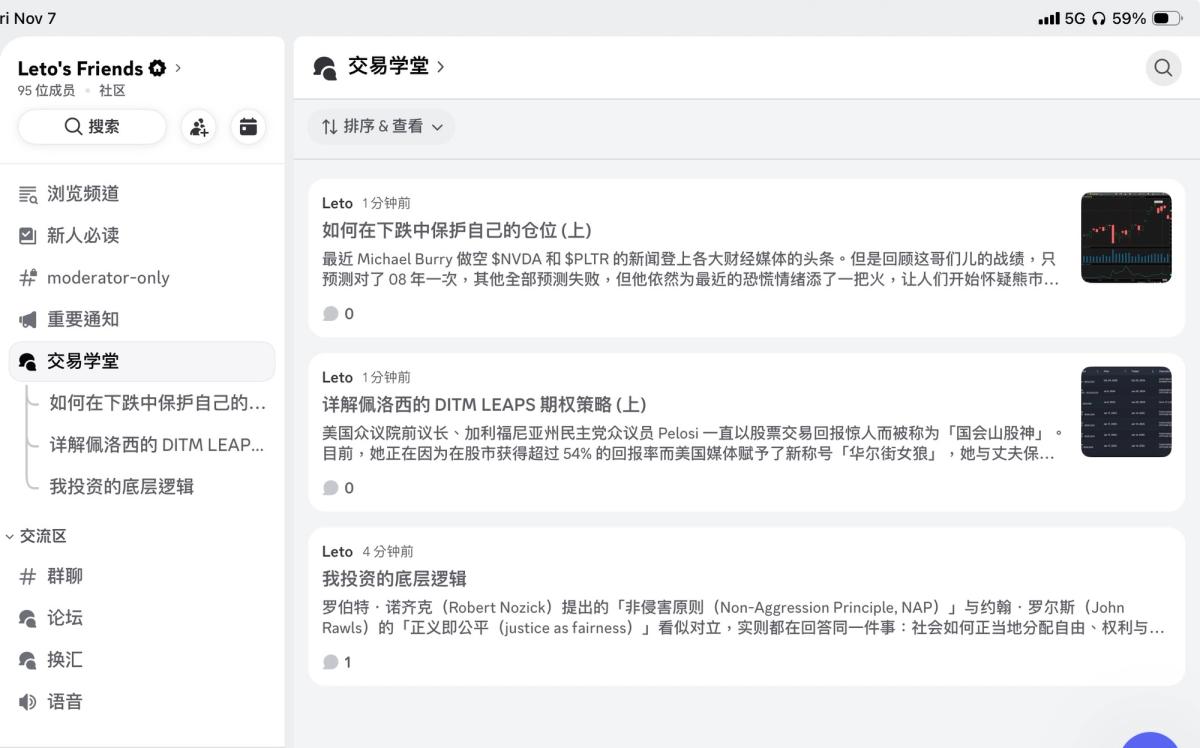Click the headphones icon in status bar
The width and height of the screenshot is (1200, 748).
click(x=1099, y=18)
